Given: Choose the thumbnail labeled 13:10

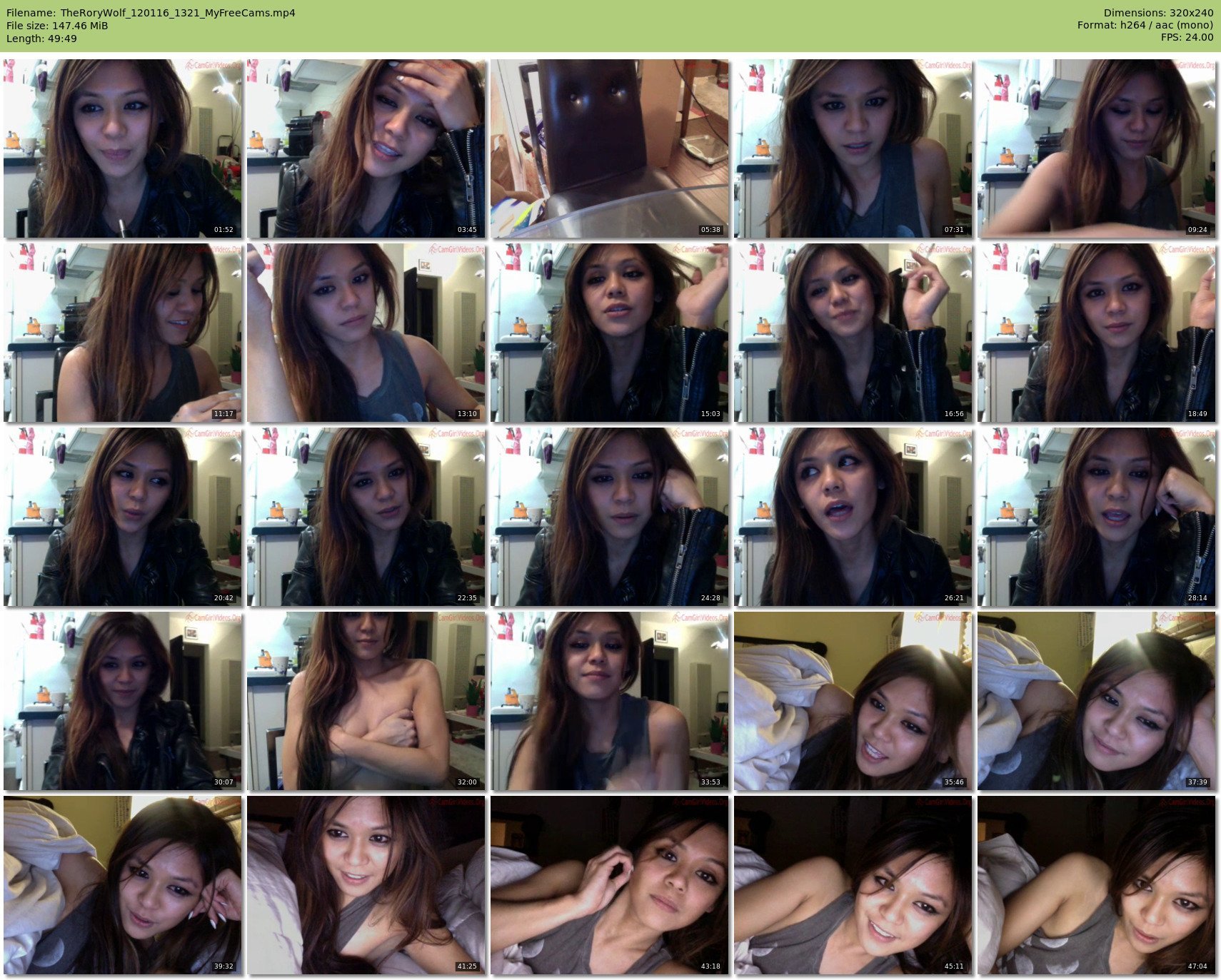Looking at the screenshot, I should click(366, 333).
